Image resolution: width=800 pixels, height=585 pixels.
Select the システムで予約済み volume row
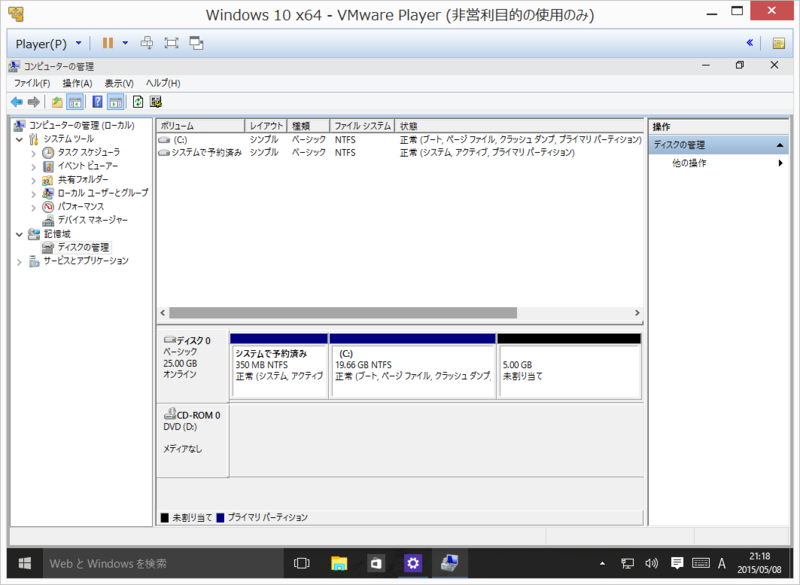(399, 152)
